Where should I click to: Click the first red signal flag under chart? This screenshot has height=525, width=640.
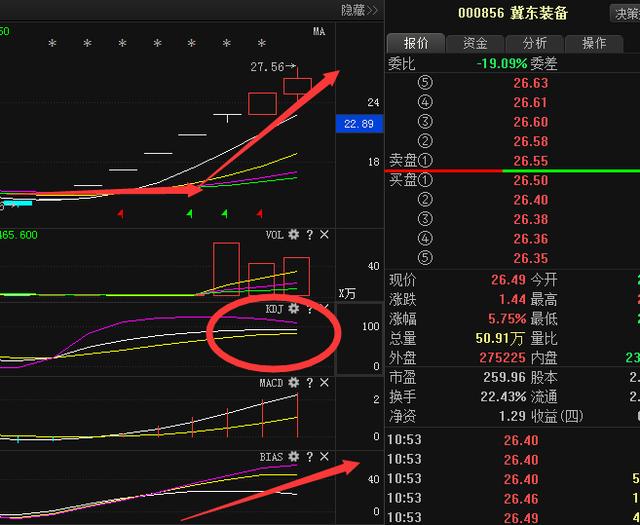coord(120,214)
